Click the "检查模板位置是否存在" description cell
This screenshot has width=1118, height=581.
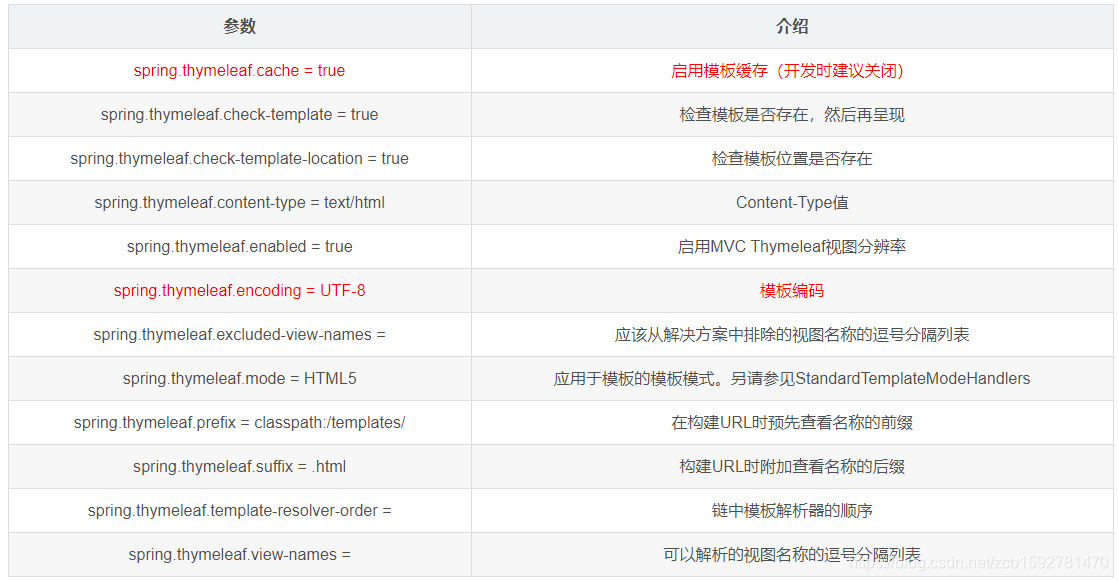[x=790, y=158]
